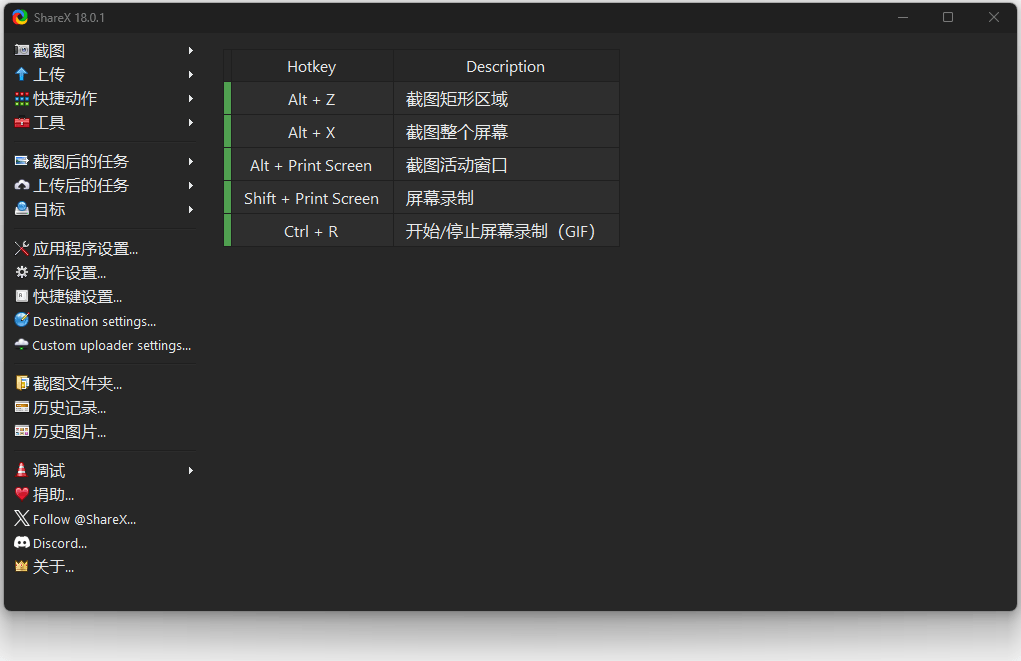Click the camera icon beside 截图

21,50
